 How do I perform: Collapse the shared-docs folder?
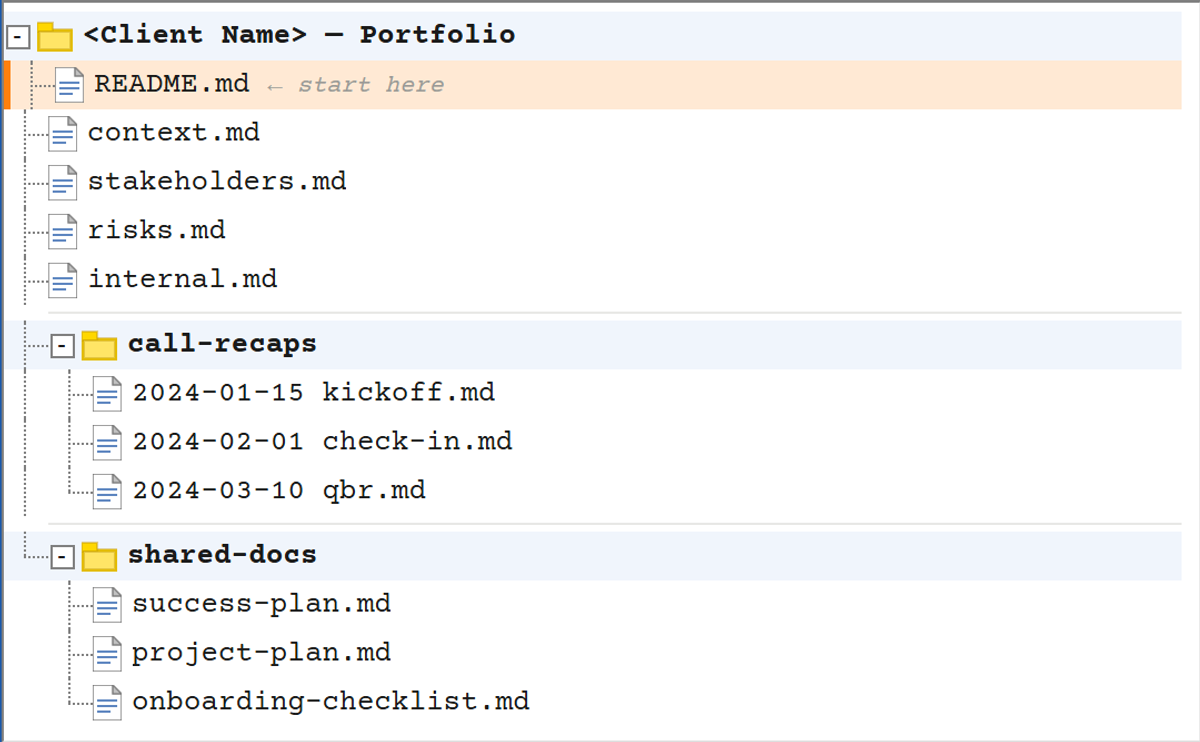click(x=63, y=557)
